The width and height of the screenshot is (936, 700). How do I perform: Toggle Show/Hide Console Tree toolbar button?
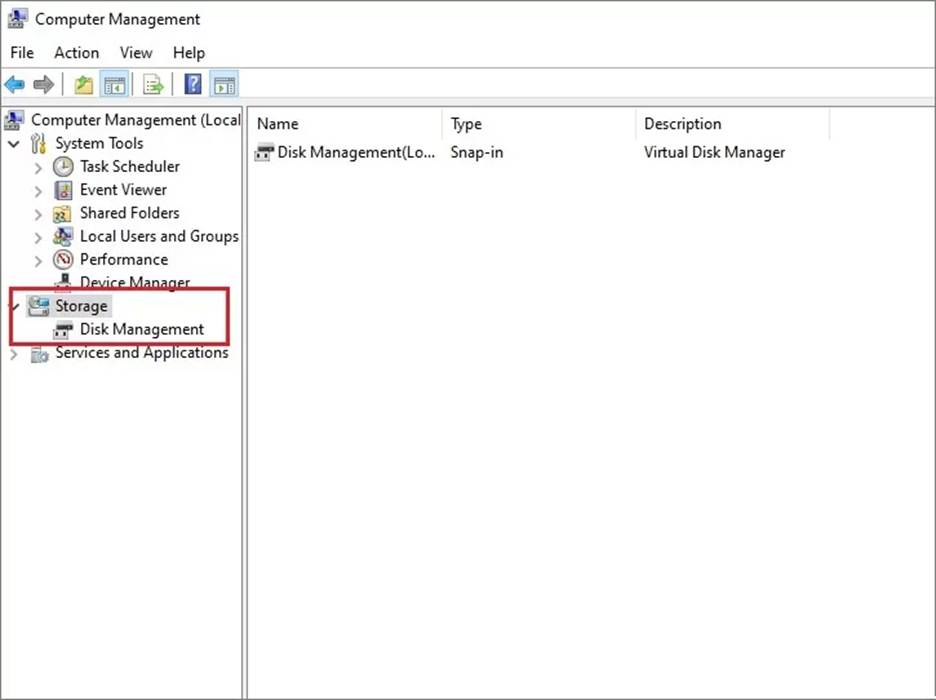(114, 85)
